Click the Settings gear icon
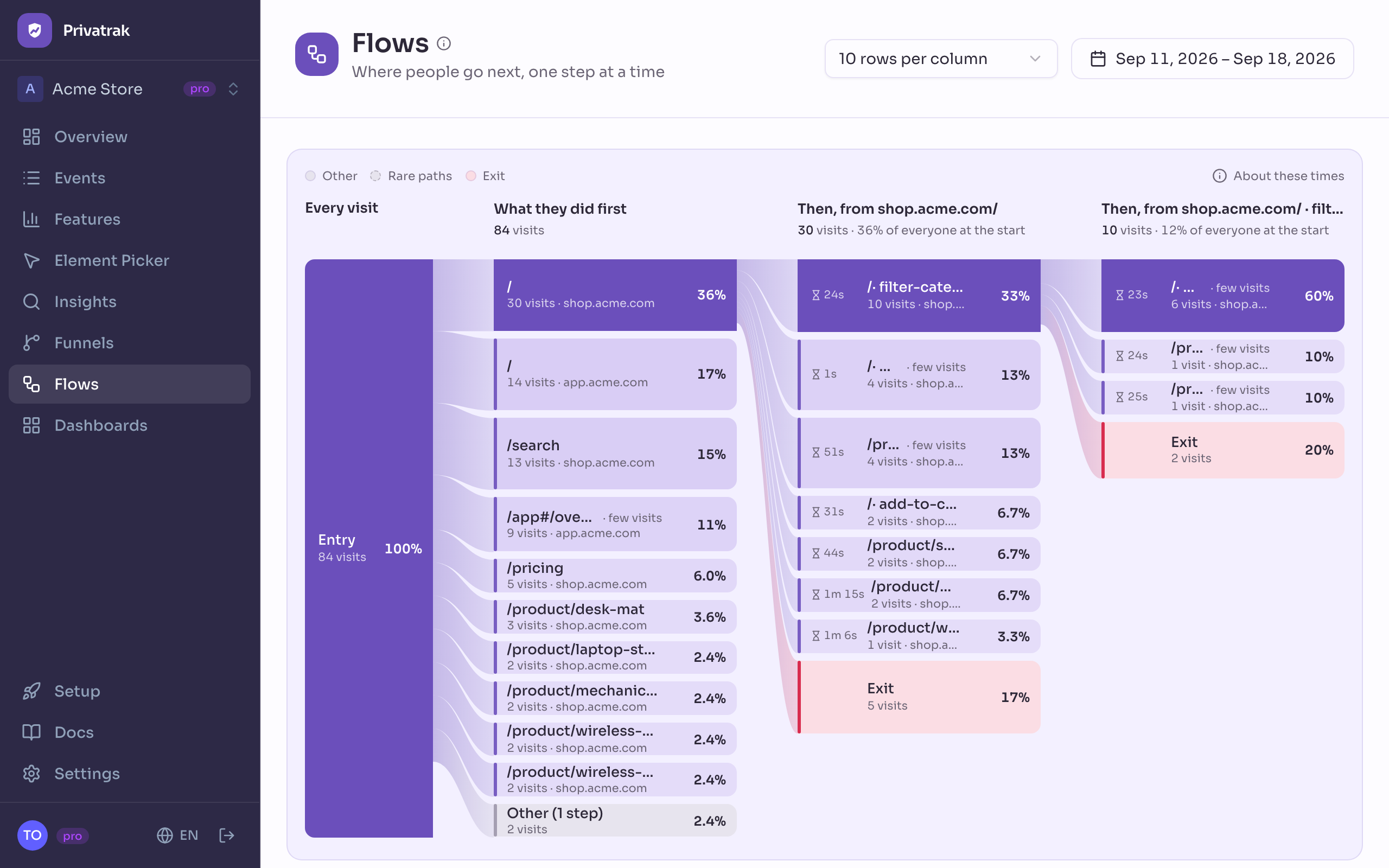The height and width of the screenshot is (868, 1389). [x=31, y=774]
